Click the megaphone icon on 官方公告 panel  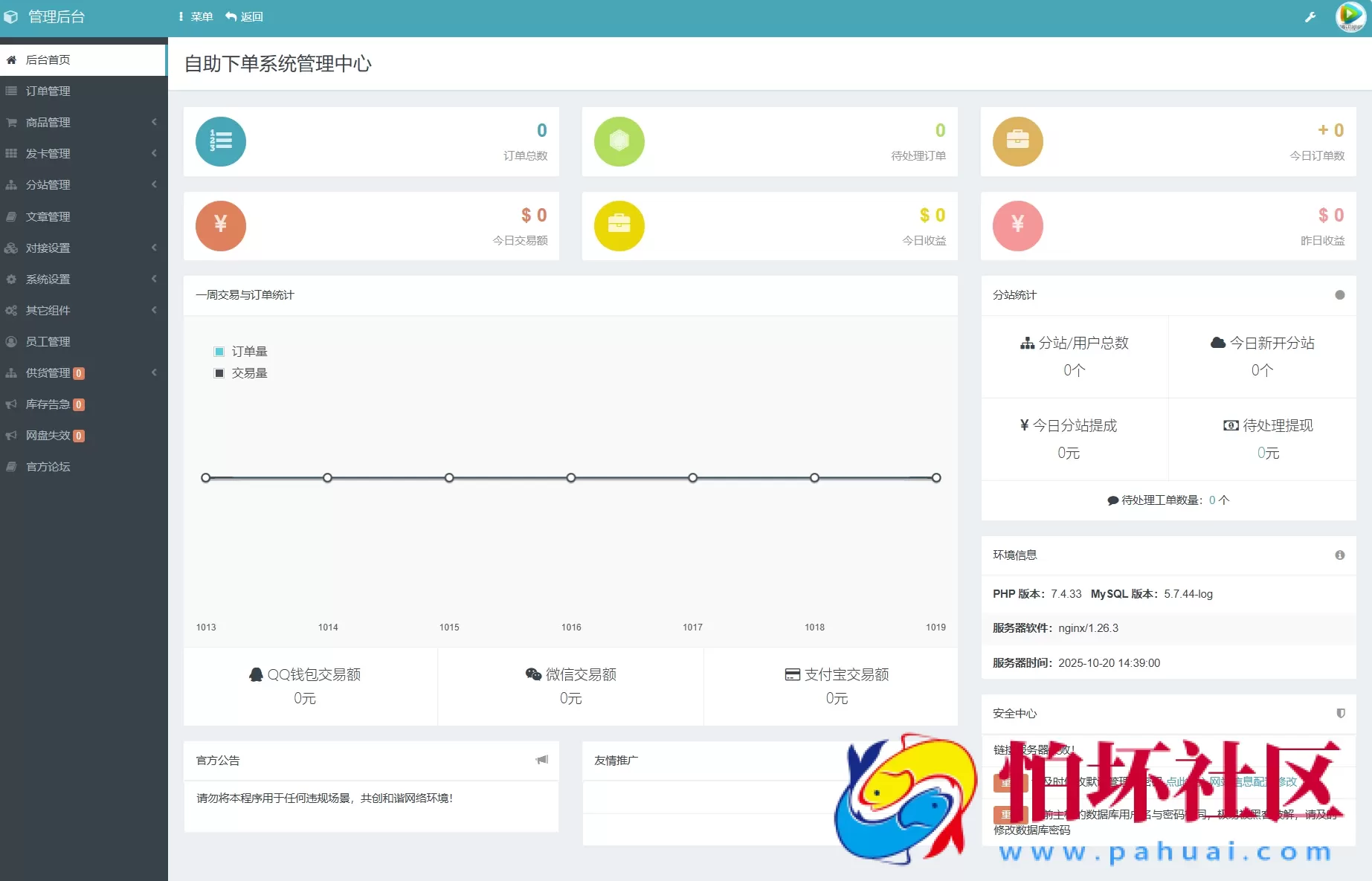[x=541, y=761]
